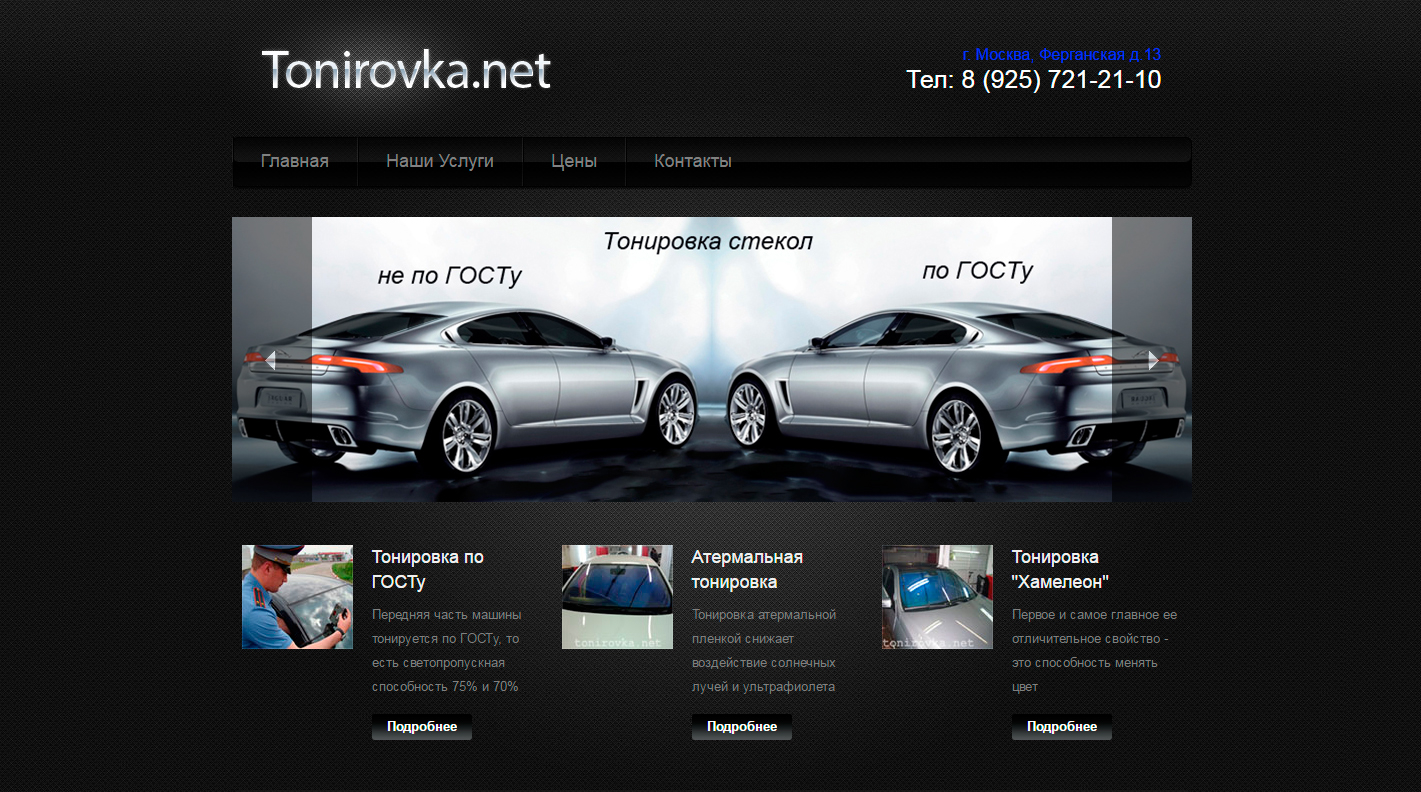Click the description starting Первое и самое главное
Viewport: 1421px width, 792px height.
[x=1094, y=651]
